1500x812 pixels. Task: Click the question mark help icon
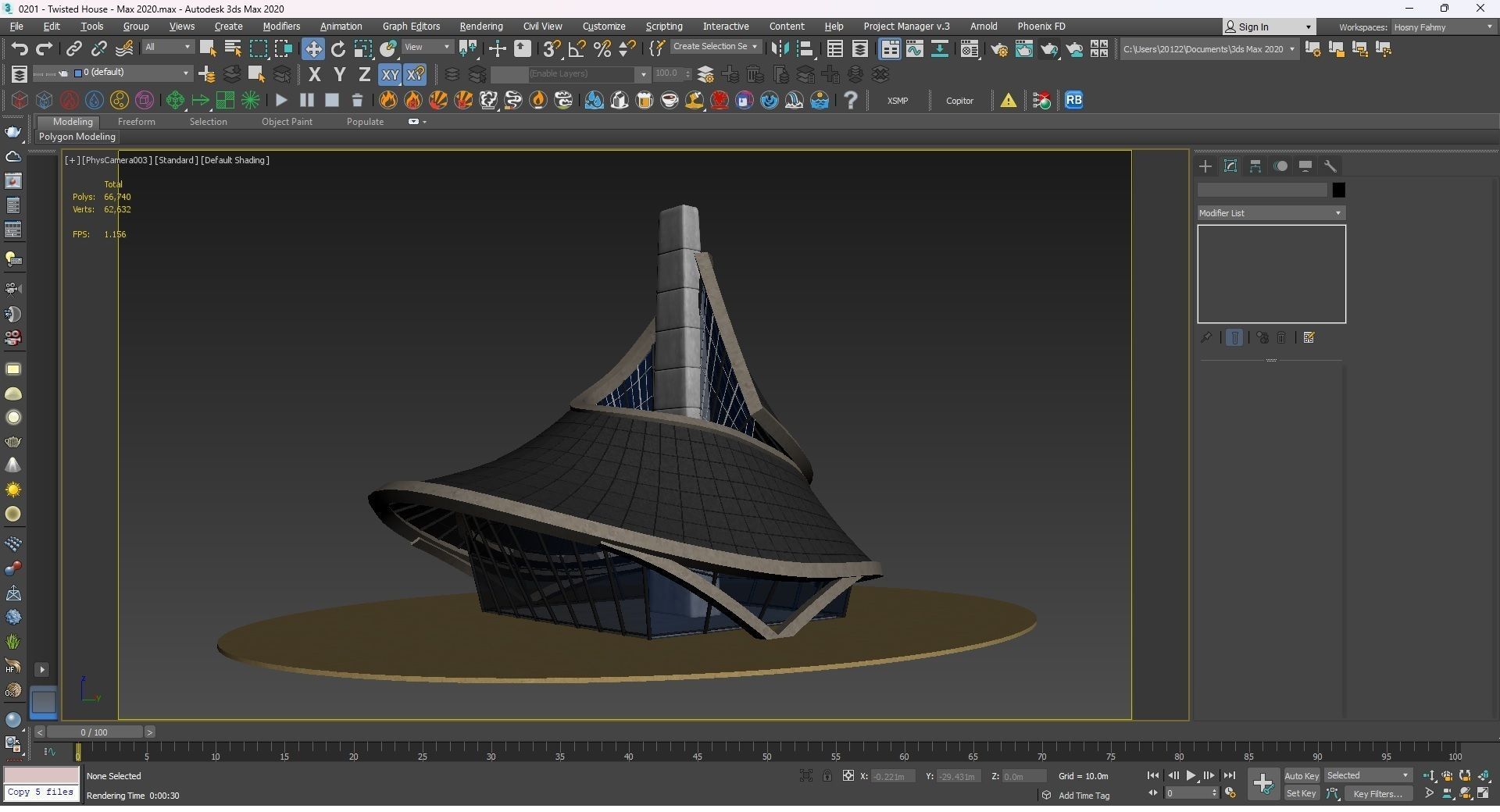[x=851, y=100]
